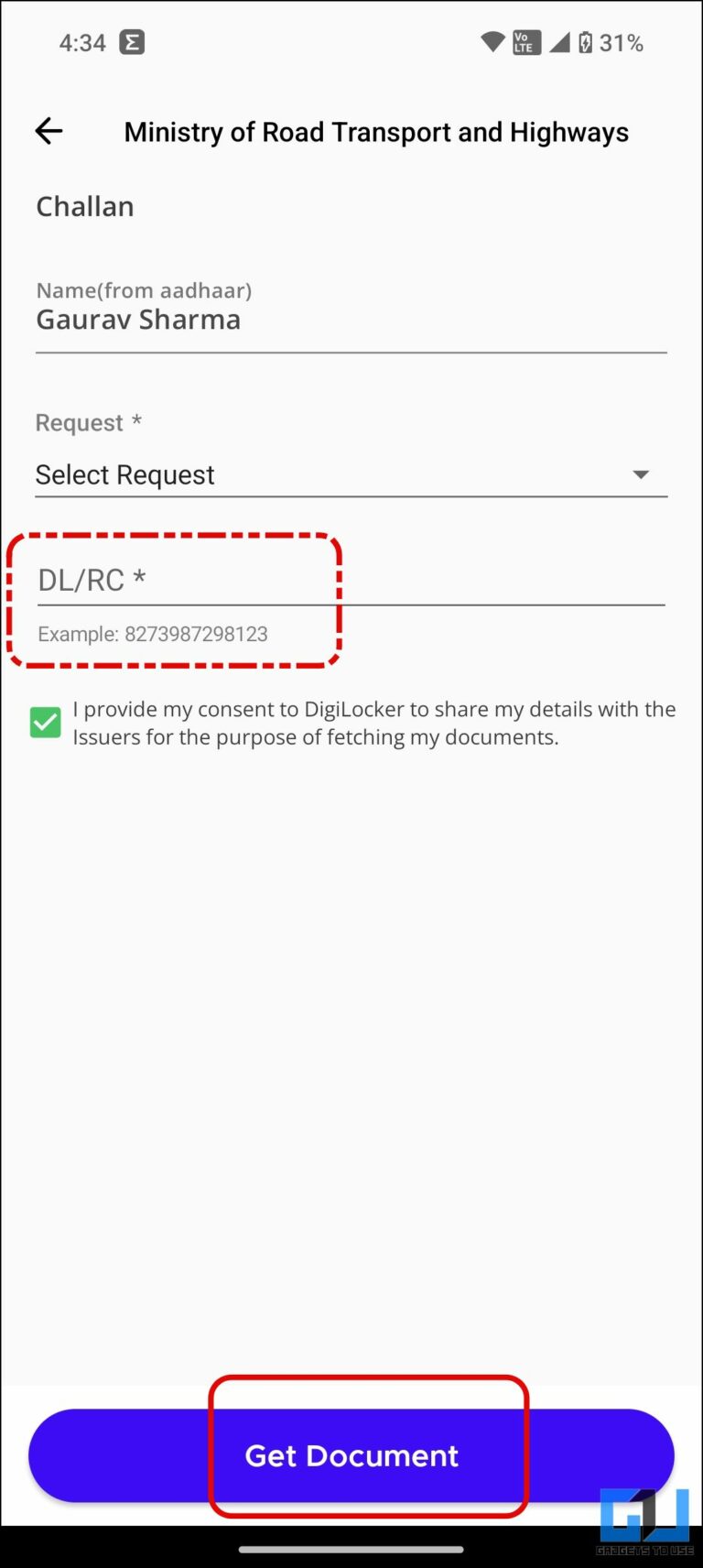Focus the DL/RC number input field
Screen dimensions: 703x1568
[x=351, y=581]
